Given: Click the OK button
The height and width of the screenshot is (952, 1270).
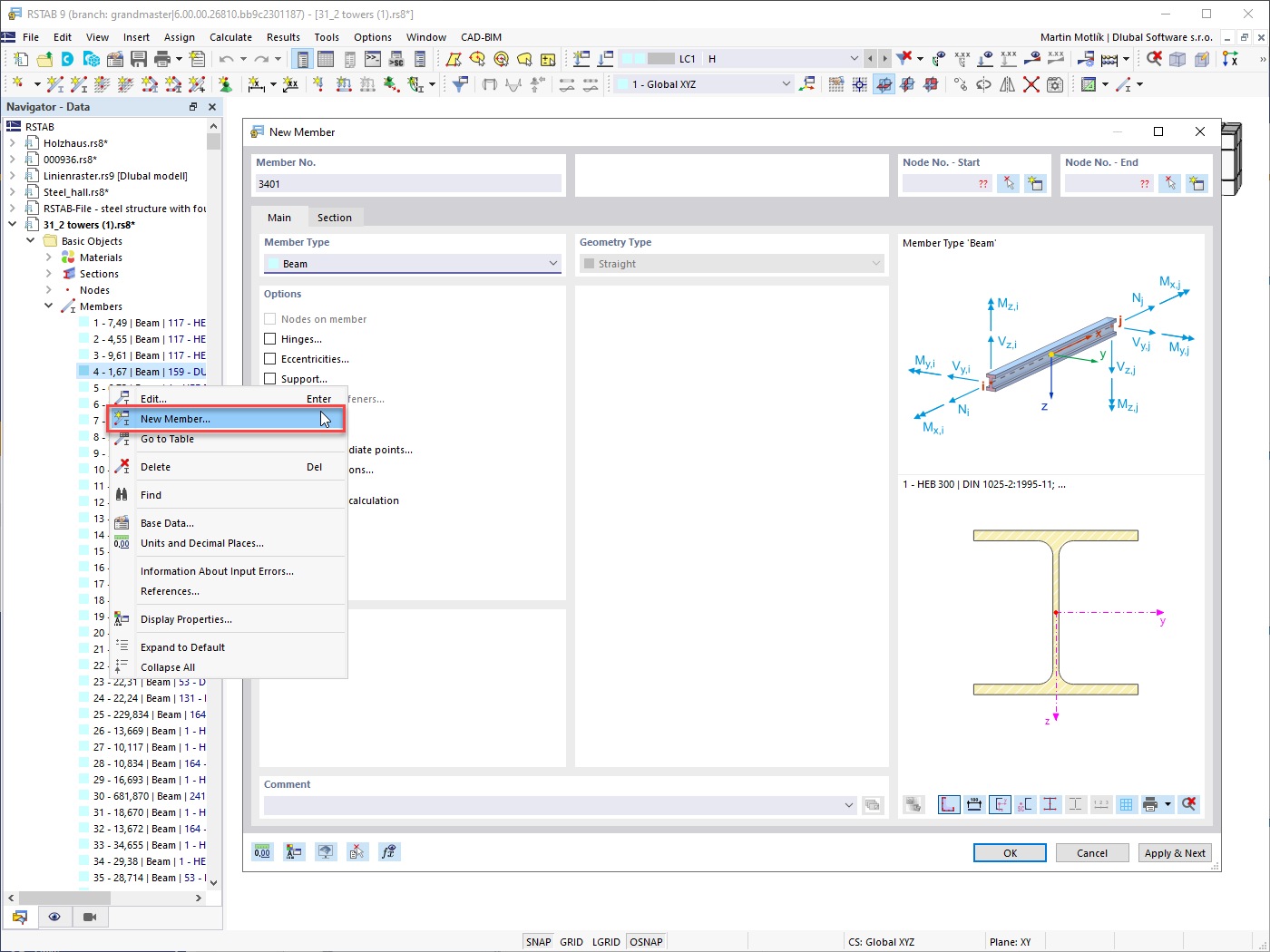Looking at the screenshot, I should (x=1010, y=853).
